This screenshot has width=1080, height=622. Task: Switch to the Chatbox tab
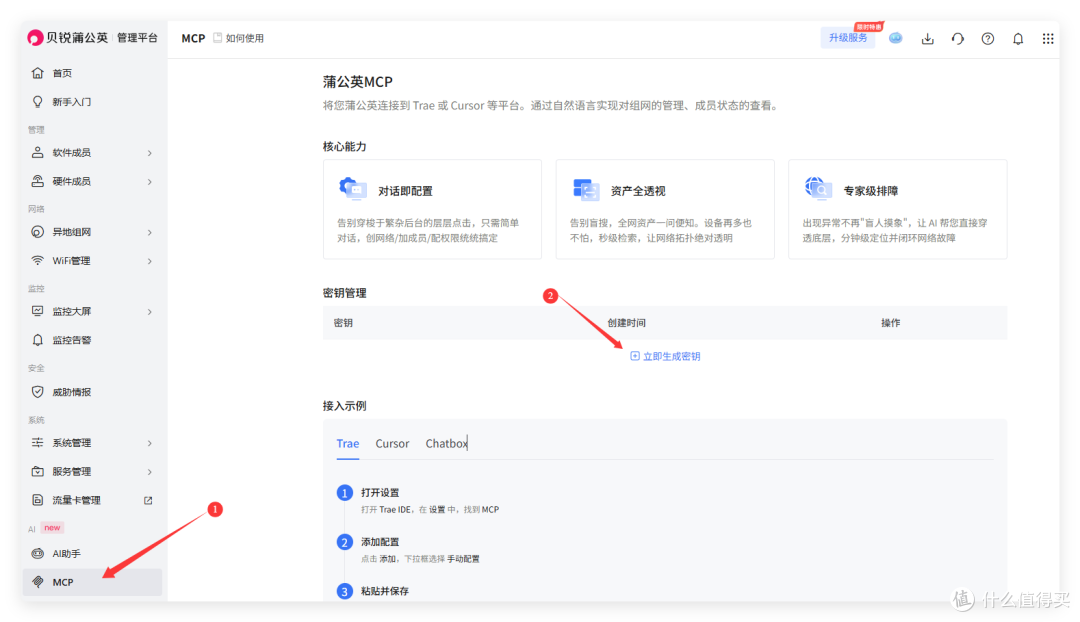coord(446,444)
